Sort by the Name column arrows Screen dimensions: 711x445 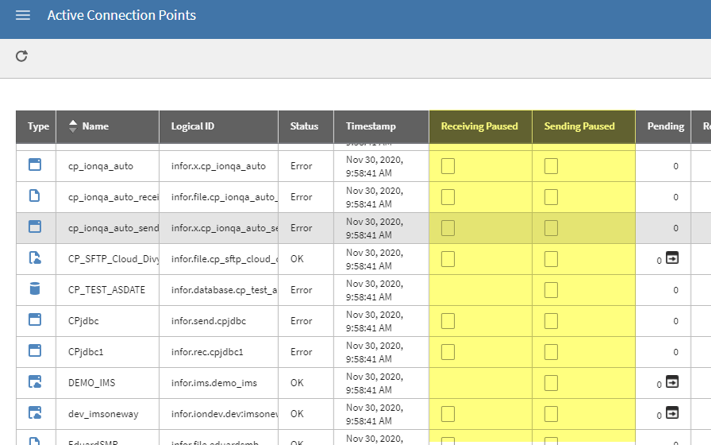(x=72, y=127)
